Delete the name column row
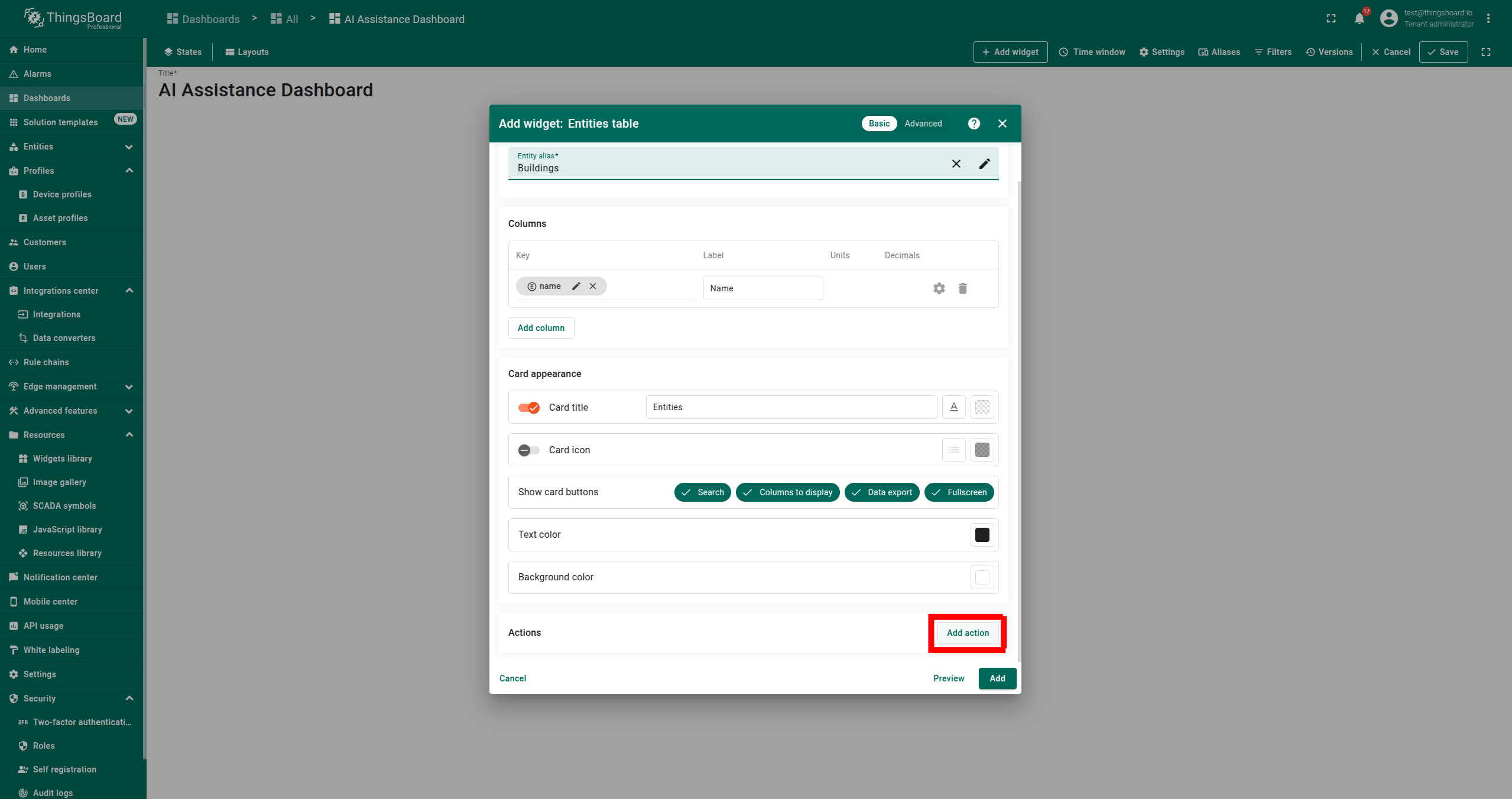 tap(962, 288)
